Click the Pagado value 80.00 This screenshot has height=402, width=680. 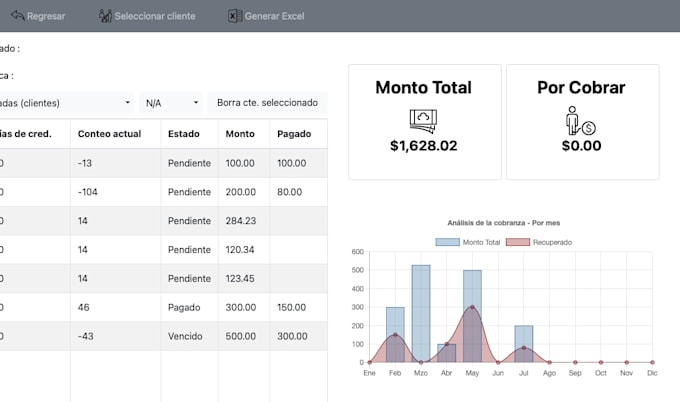click(289, 192)
